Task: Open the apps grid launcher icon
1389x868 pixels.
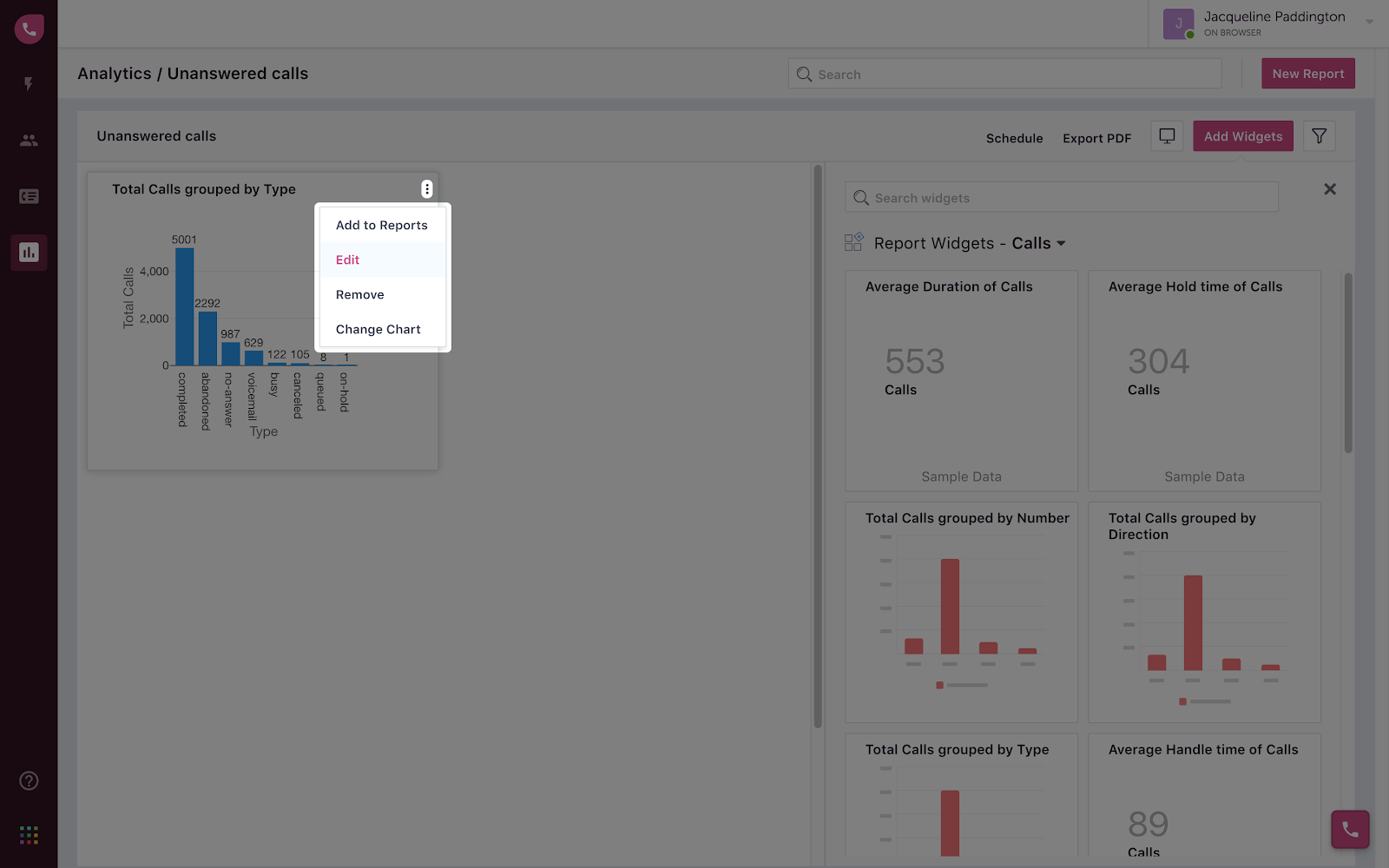Action: [29, 835]
